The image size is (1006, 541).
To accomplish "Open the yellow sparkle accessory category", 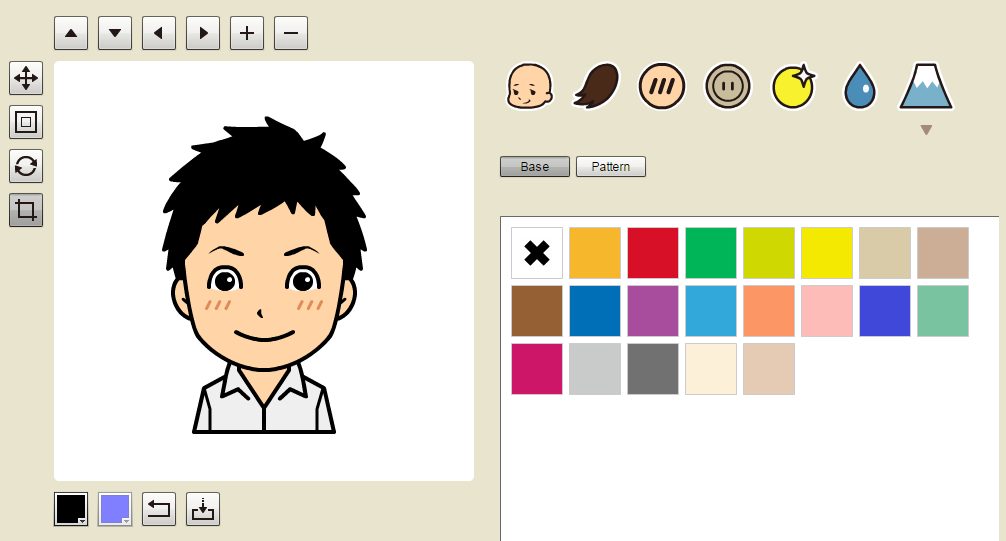I will coord(794,87).
